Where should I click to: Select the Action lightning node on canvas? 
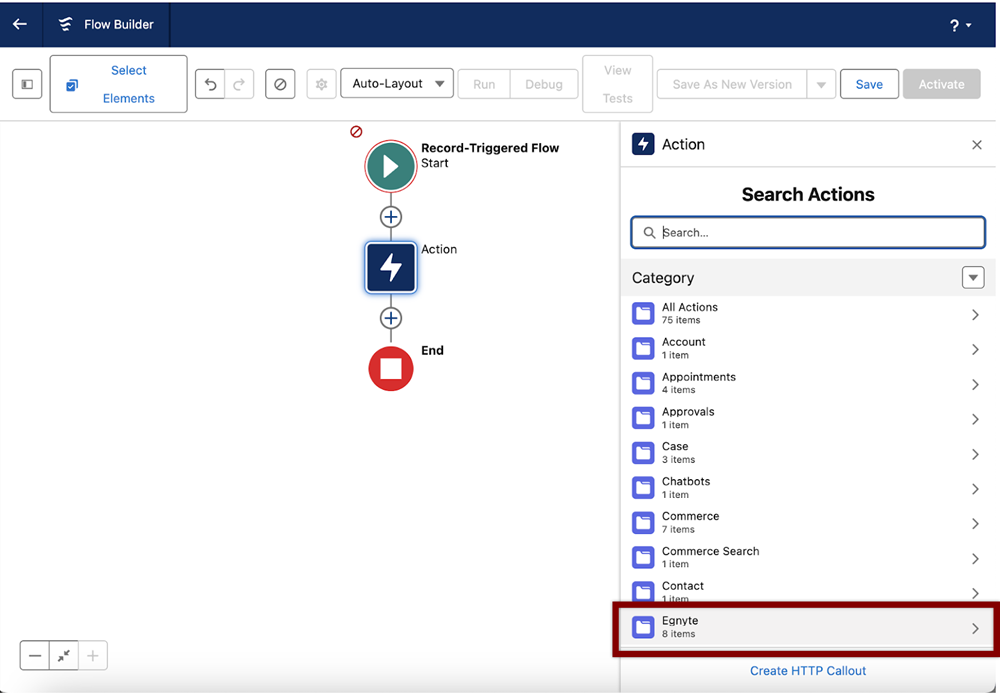(391, 267)
